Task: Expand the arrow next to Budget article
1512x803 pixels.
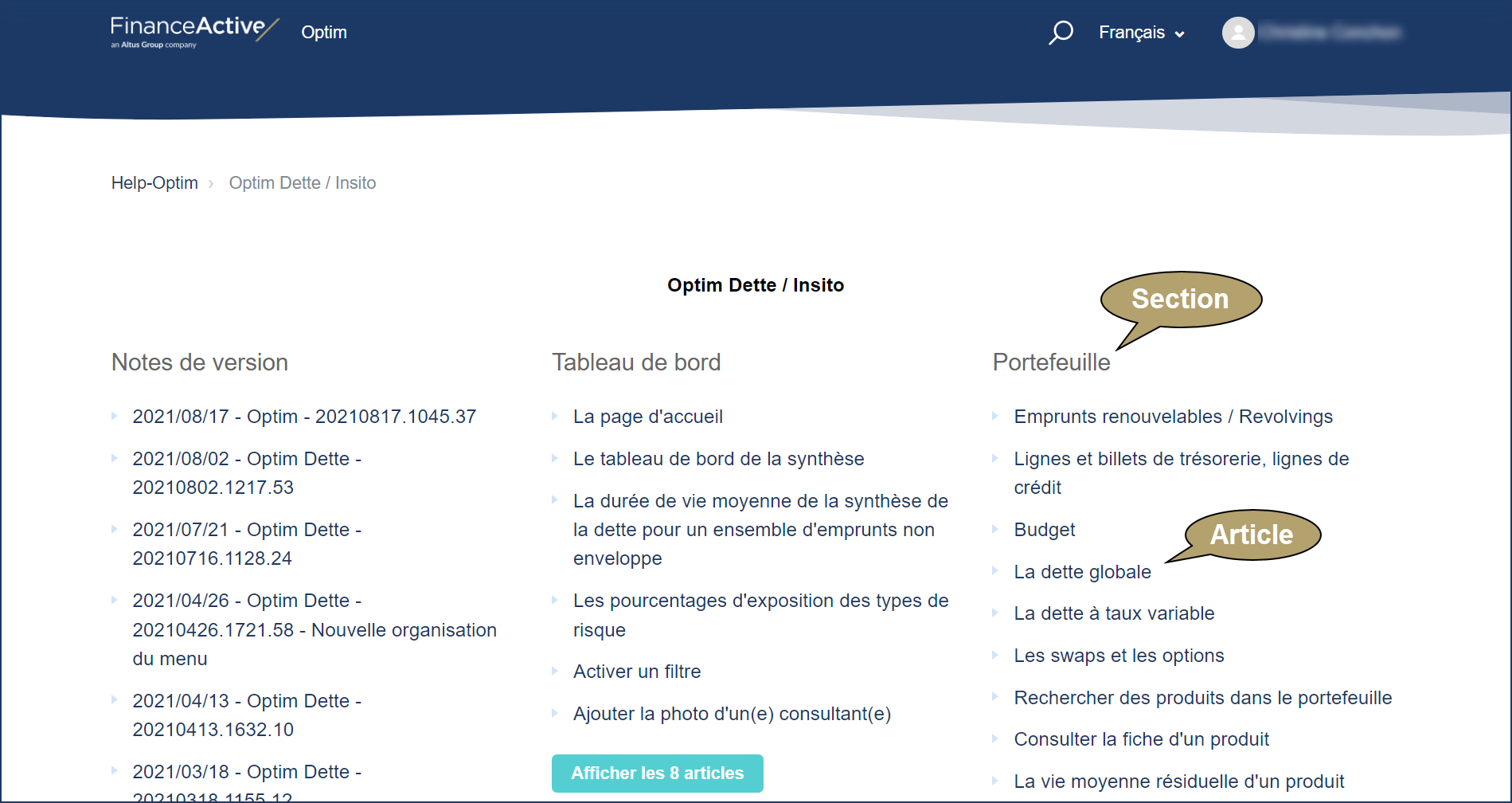Action: pyautogui.click(x=996, y=529)
